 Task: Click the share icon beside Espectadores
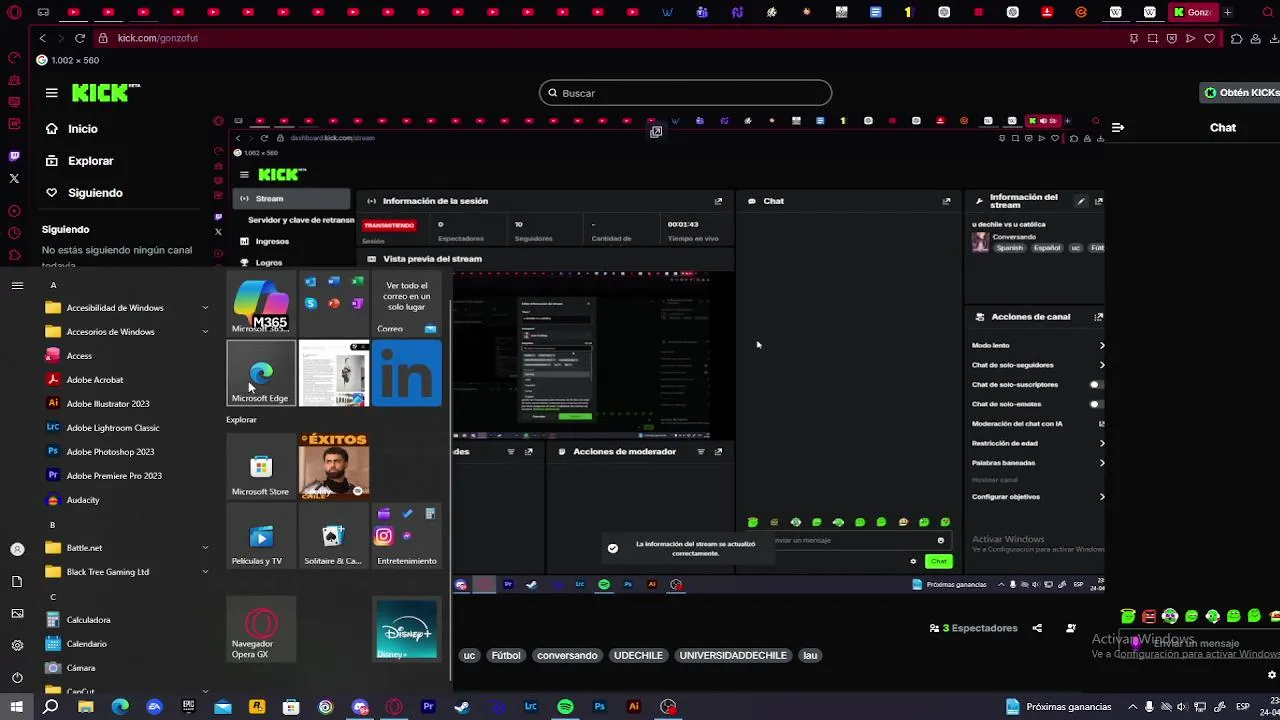(x=1037, y=628)
